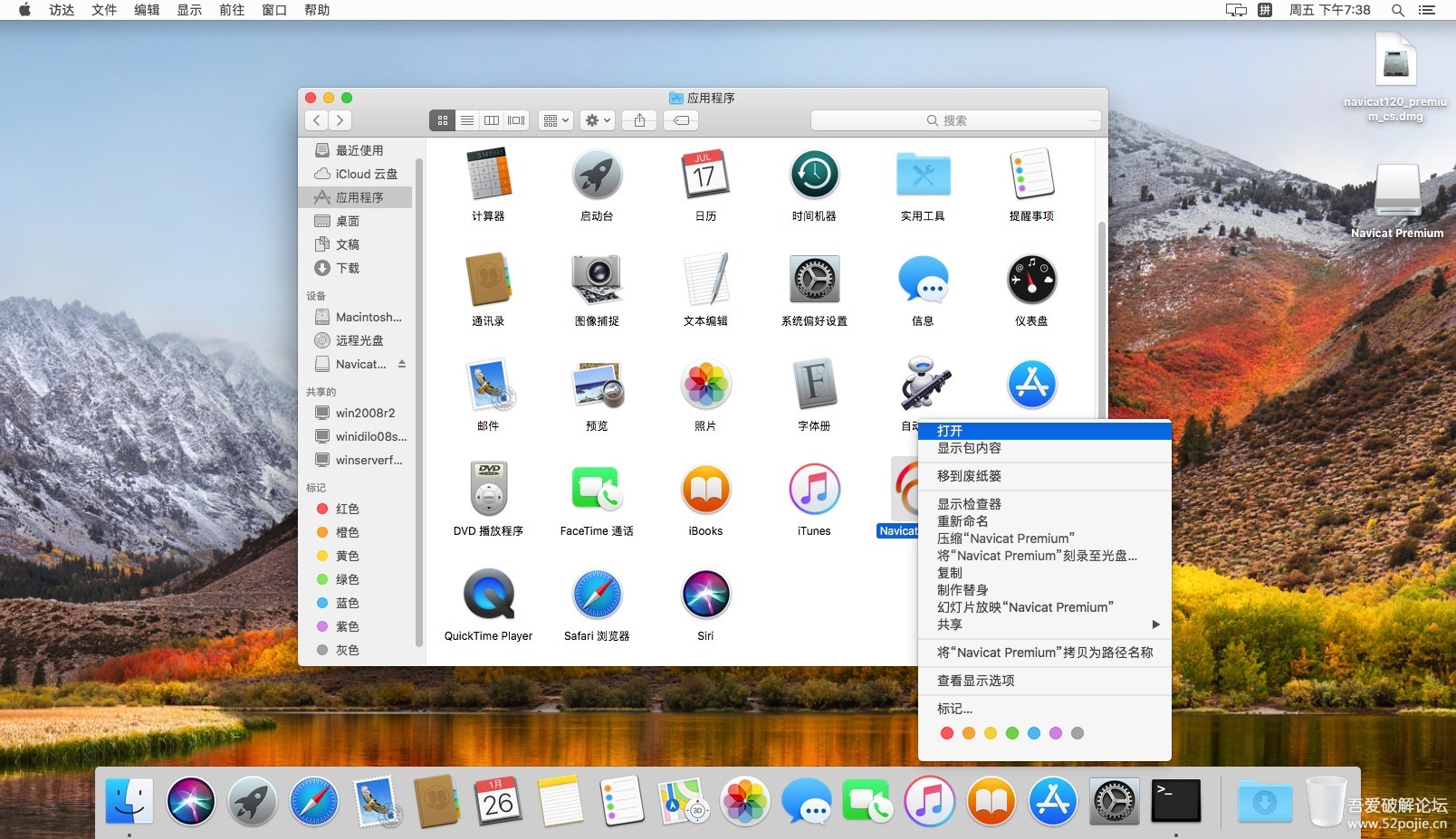Apply the purple tag in the context menu
This screenshot has height=839, width=1456.
pos(1056,733)
